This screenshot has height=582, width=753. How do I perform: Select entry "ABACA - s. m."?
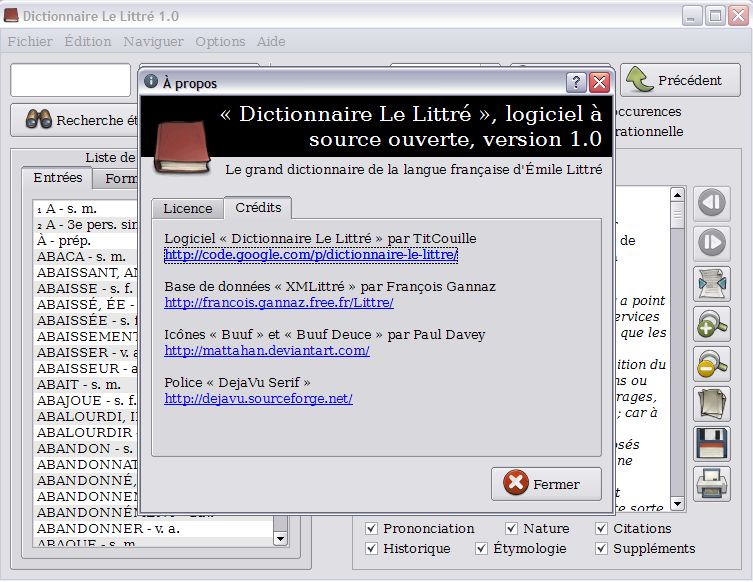click(x=86, y=256)
